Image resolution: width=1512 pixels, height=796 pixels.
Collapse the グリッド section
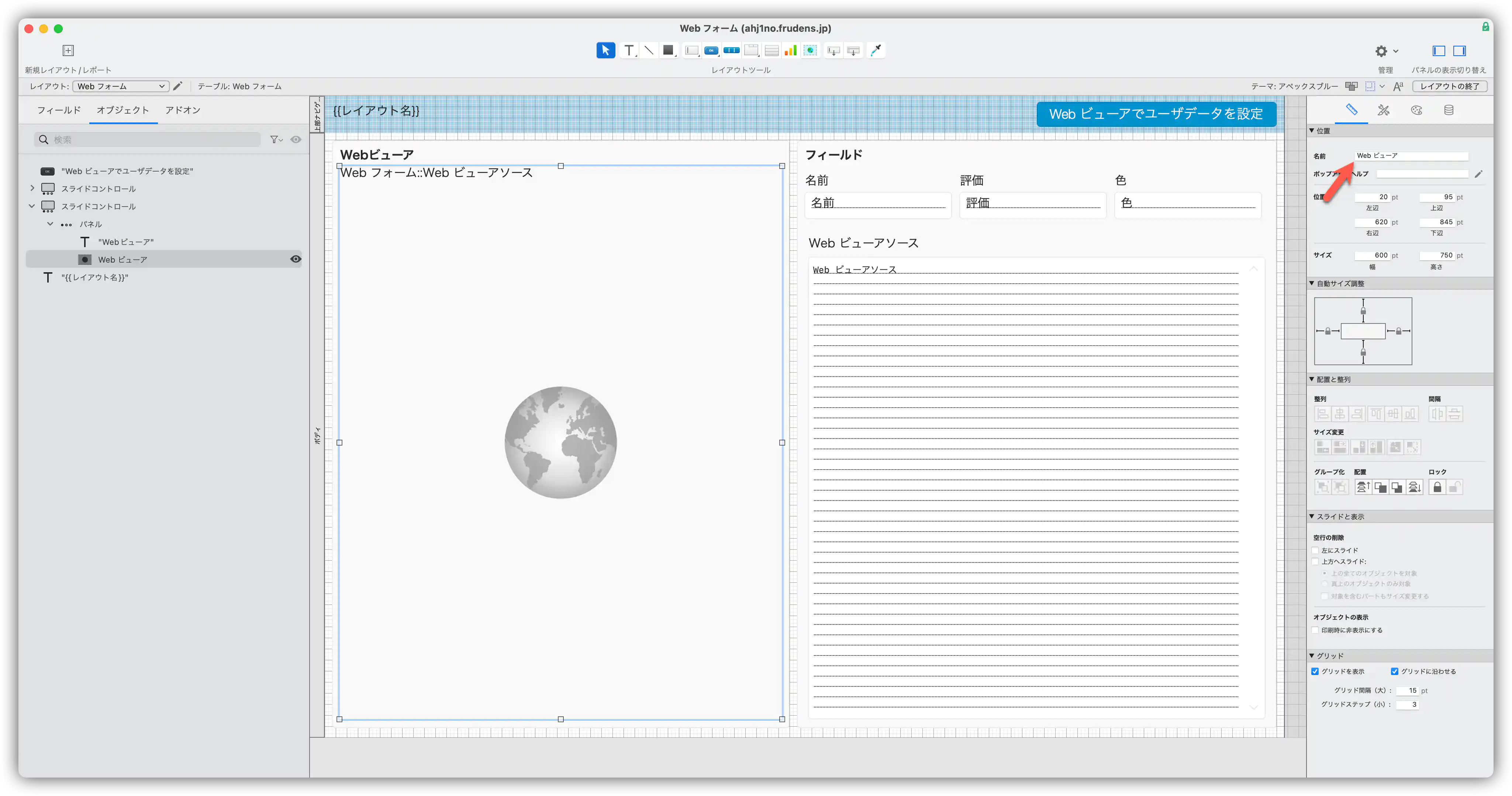(1312, 655)
